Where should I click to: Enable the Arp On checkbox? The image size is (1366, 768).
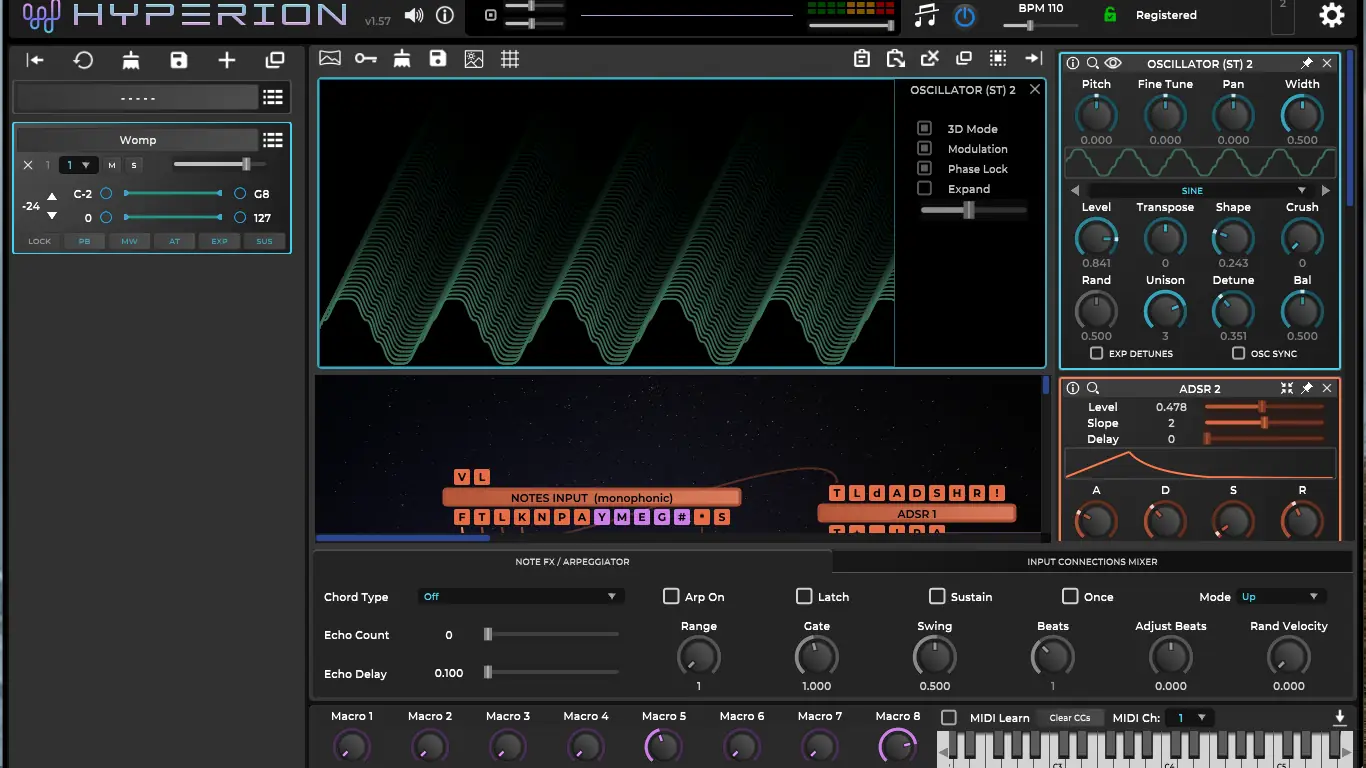[671, 597]
